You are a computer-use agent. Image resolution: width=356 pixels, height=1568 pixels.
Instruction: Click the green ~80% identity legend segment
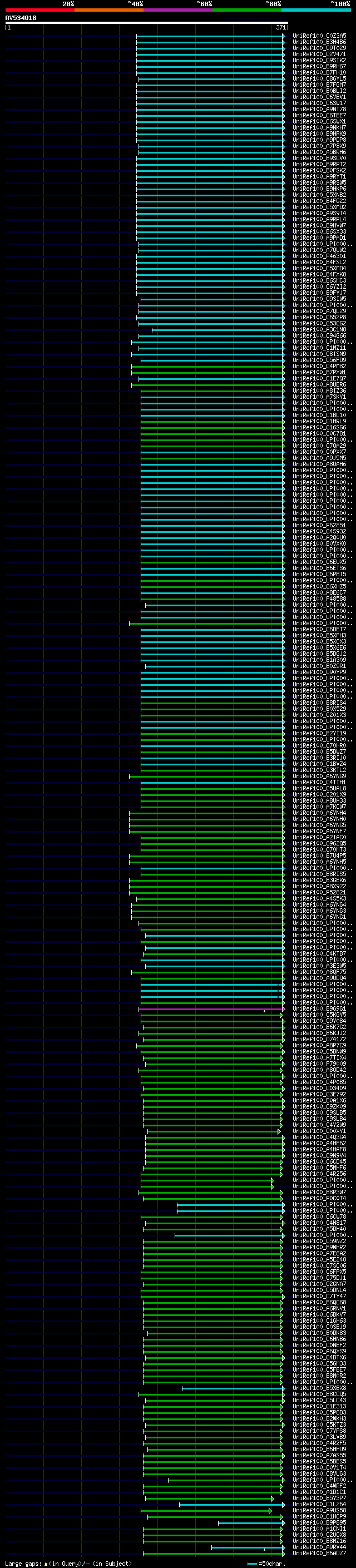point(247,10)
